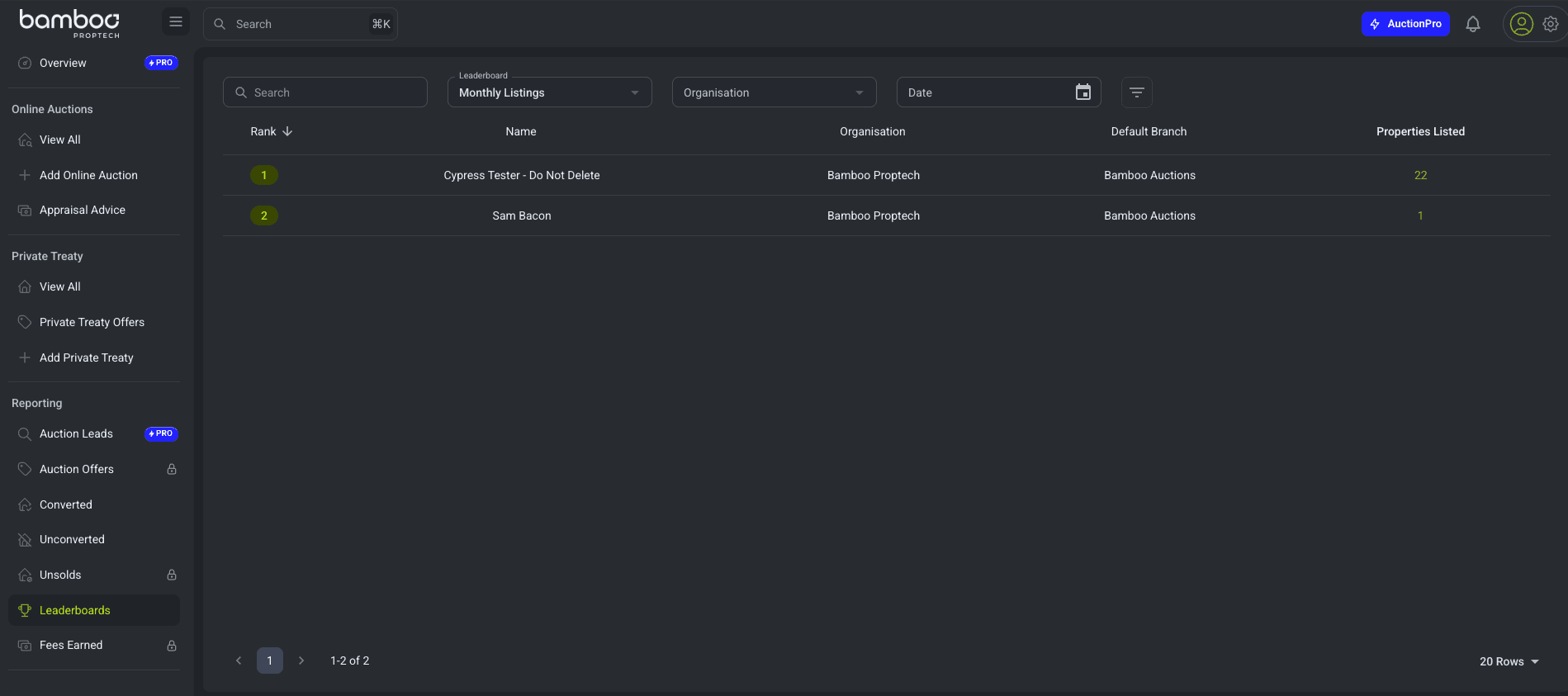Click PRO badge next to Overview
This screenshot has width=1568, height=696.
(161, 63)
